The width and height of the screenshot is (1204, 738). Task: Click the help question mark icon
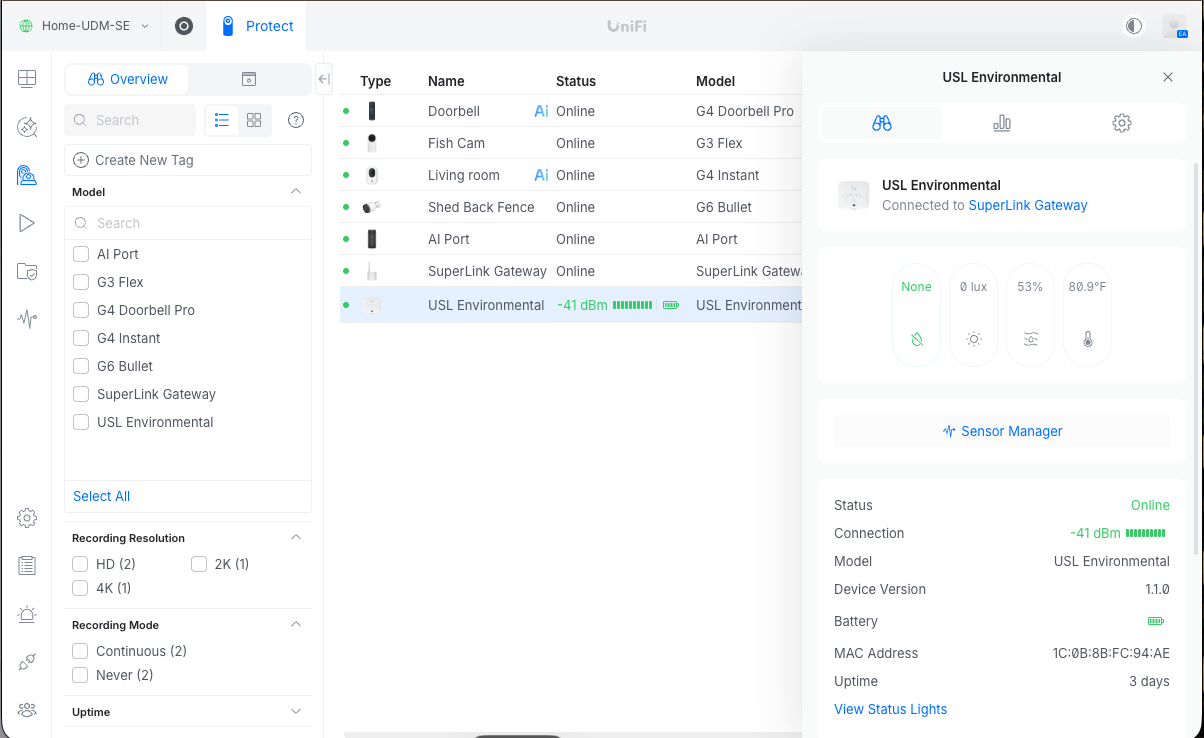point(296,120)
